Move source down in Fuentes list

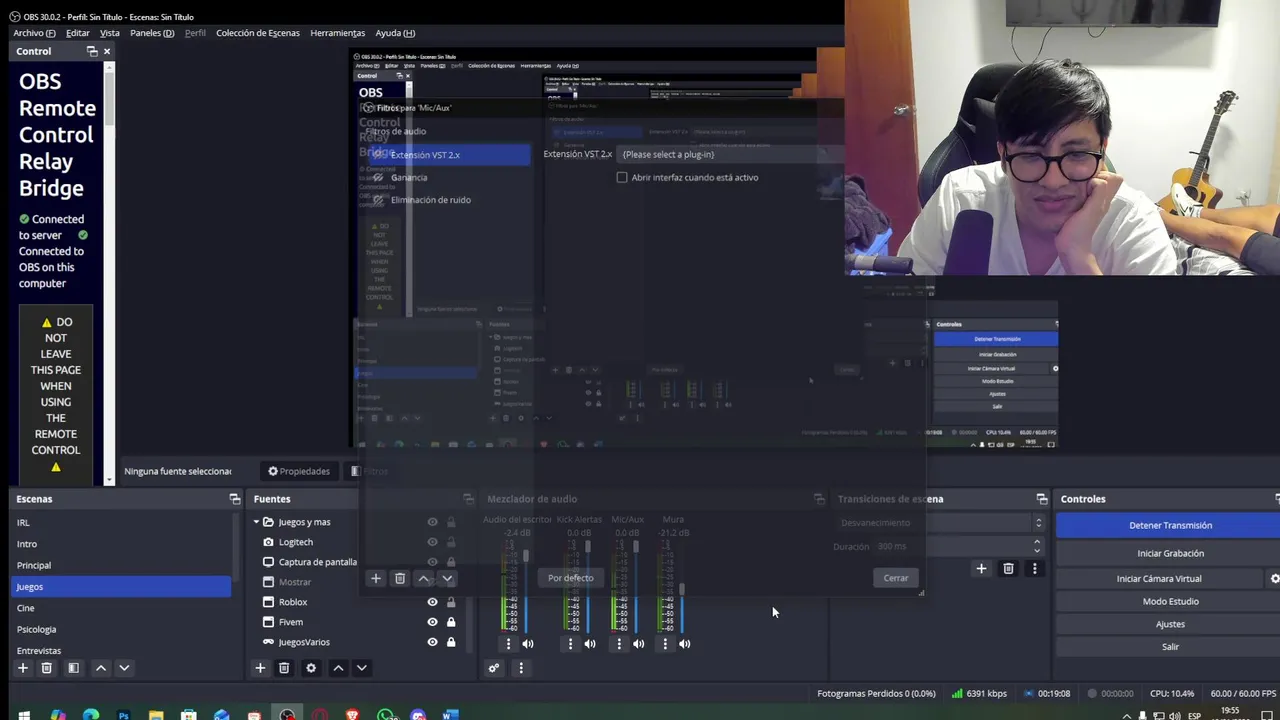pyautogui.click(x=362, y=668)
